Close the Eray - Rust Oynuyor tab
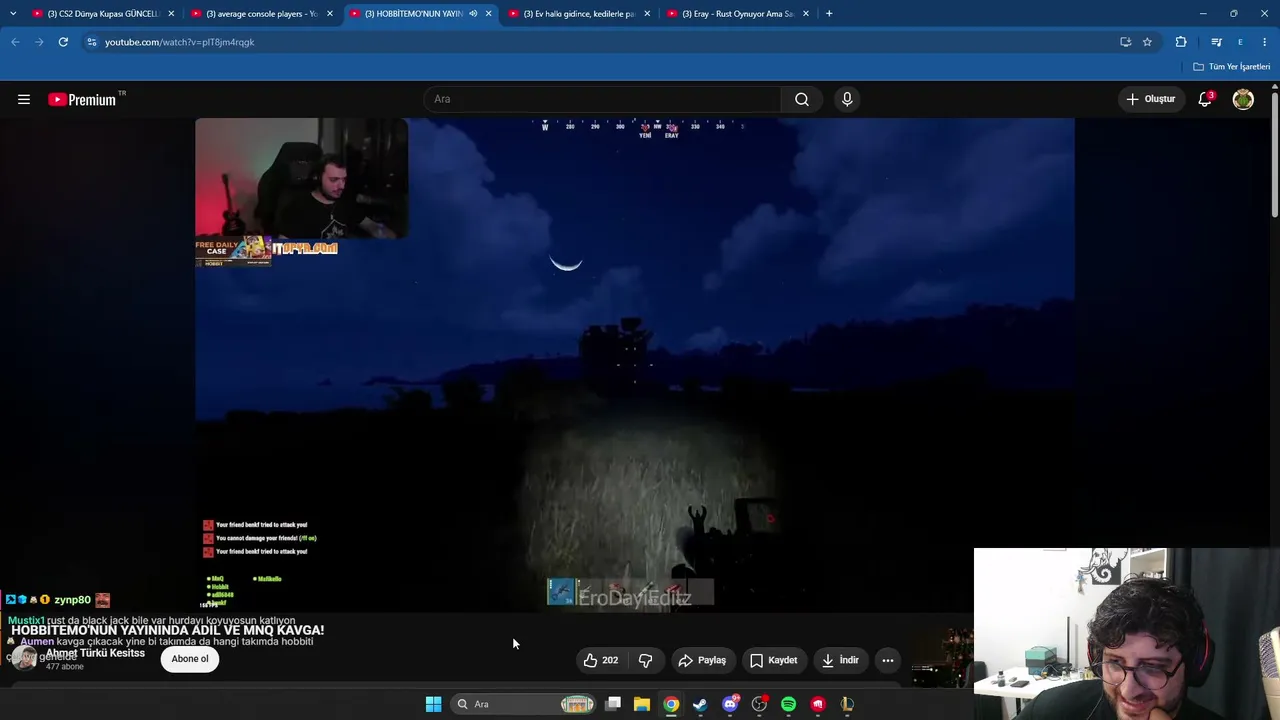1280x720 pixels. 806,14
